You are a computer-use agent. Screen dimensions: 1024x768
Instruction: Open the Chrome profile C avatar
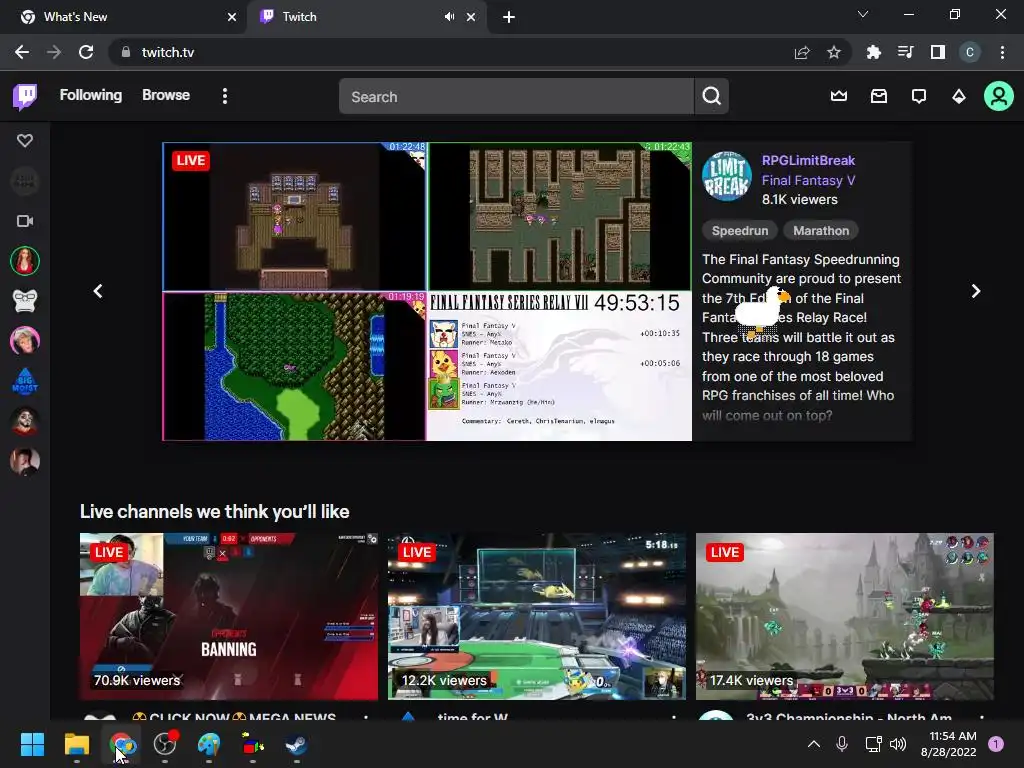tap(970, 52)
